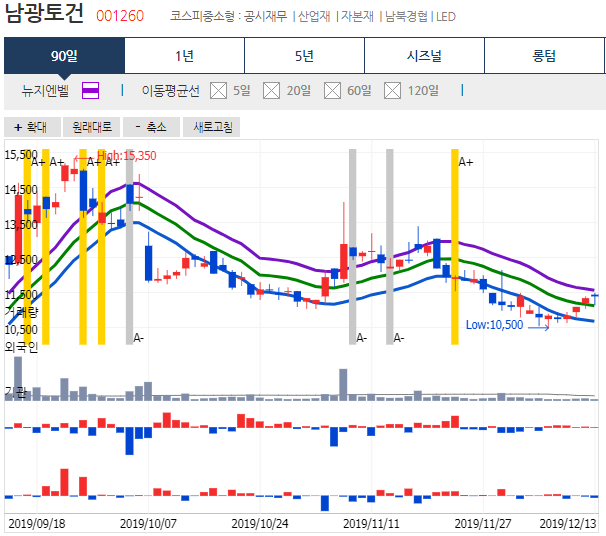The height and width of the screenshot is (536, 606).
Task: Click the 2019/09/18 date axis label
Action: (37, 524)
